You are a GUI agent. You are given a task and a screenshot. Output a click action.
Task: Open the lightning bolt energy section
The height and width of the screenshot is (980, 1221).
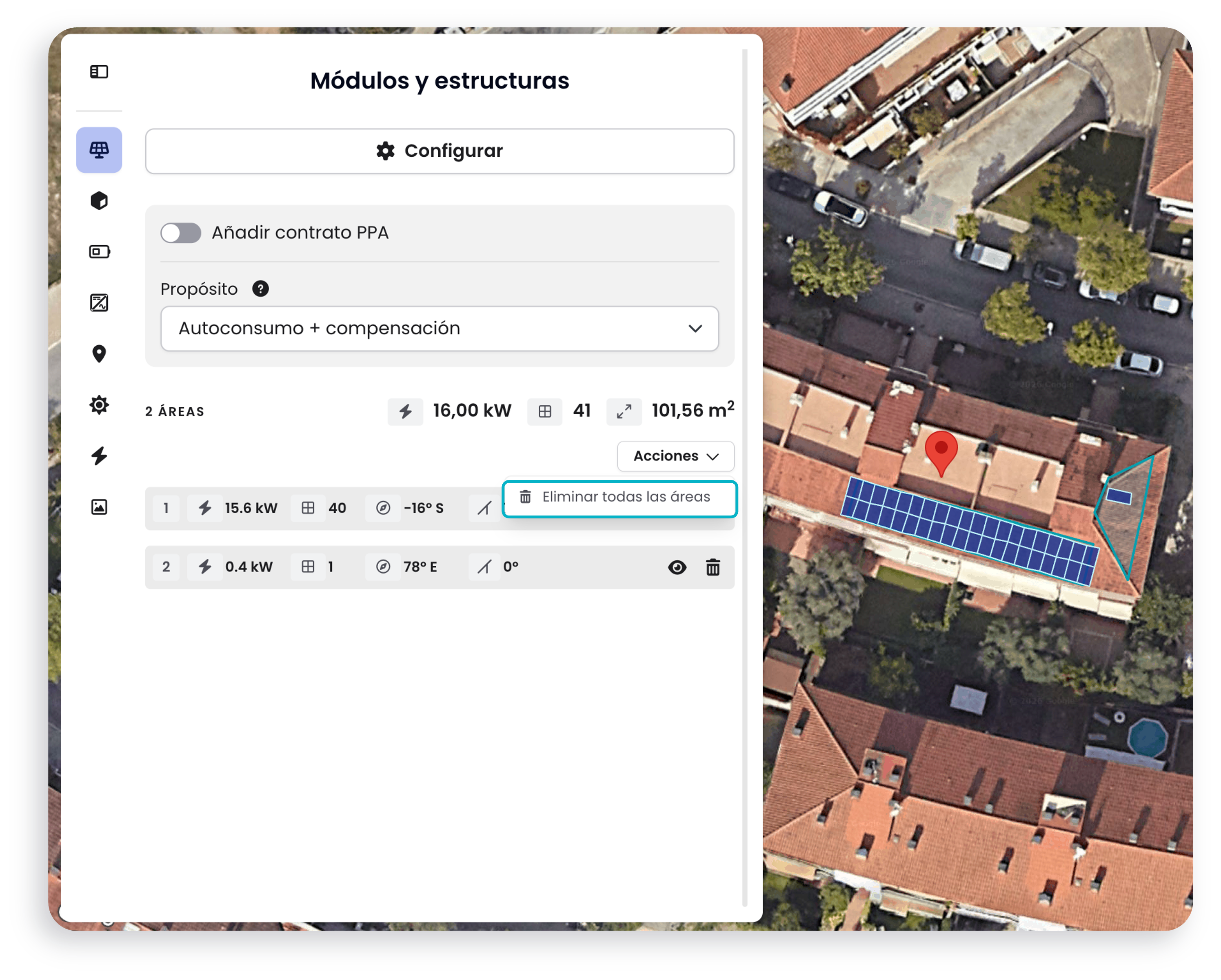[99, 456]
